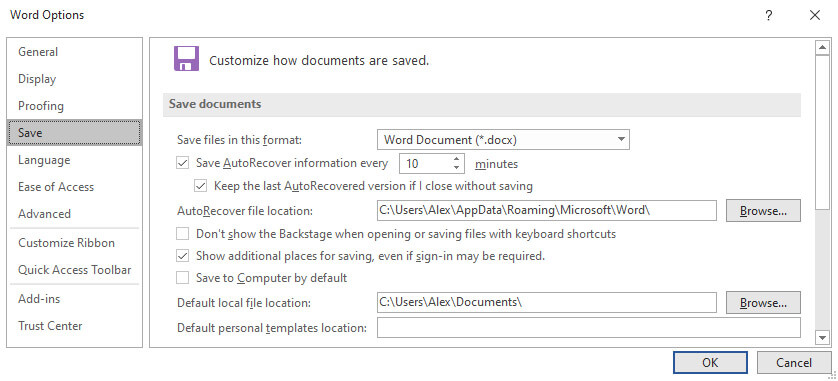Image resolution: width=838 pixels, height=381 pixels.
Task: Close the Word Options dialog
Action: [x=815, y=15]
